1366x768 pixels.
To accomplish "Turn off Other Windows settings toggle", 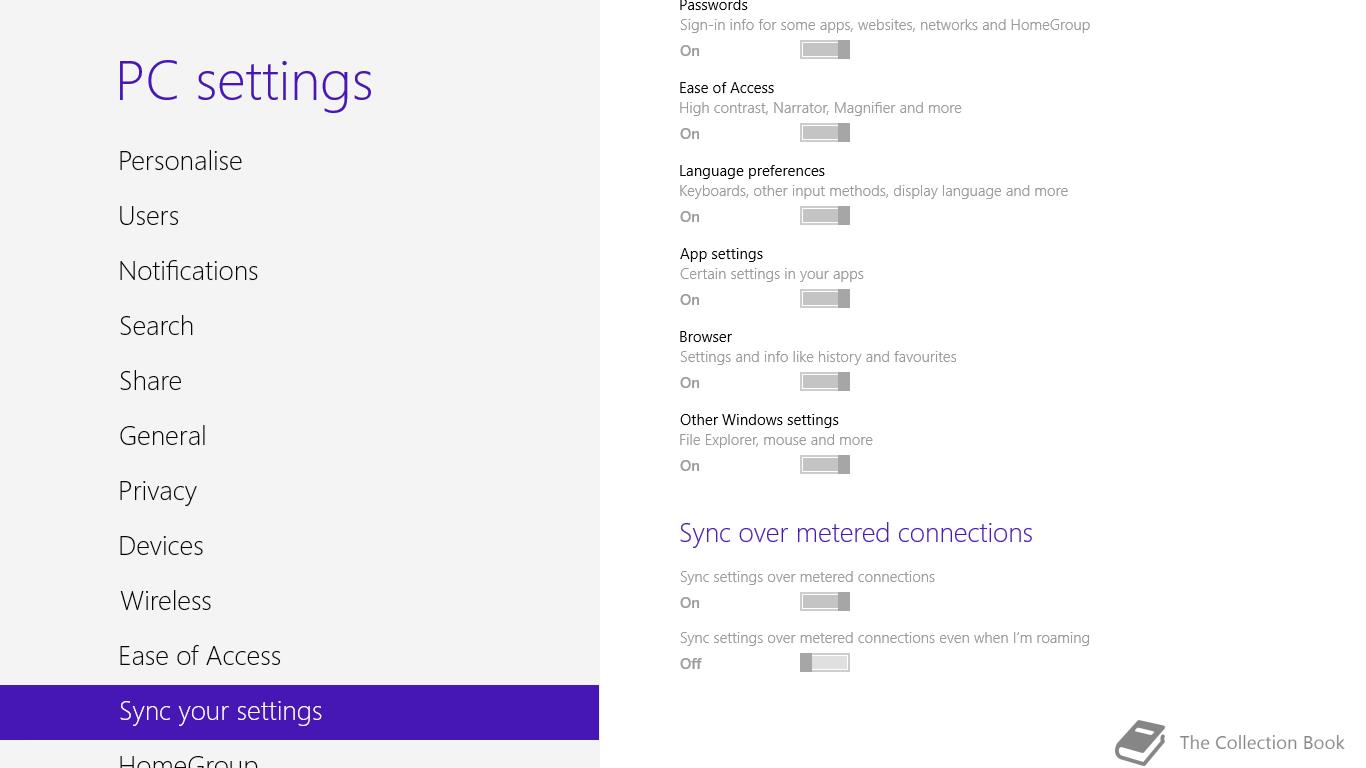I will pos(825,465).
